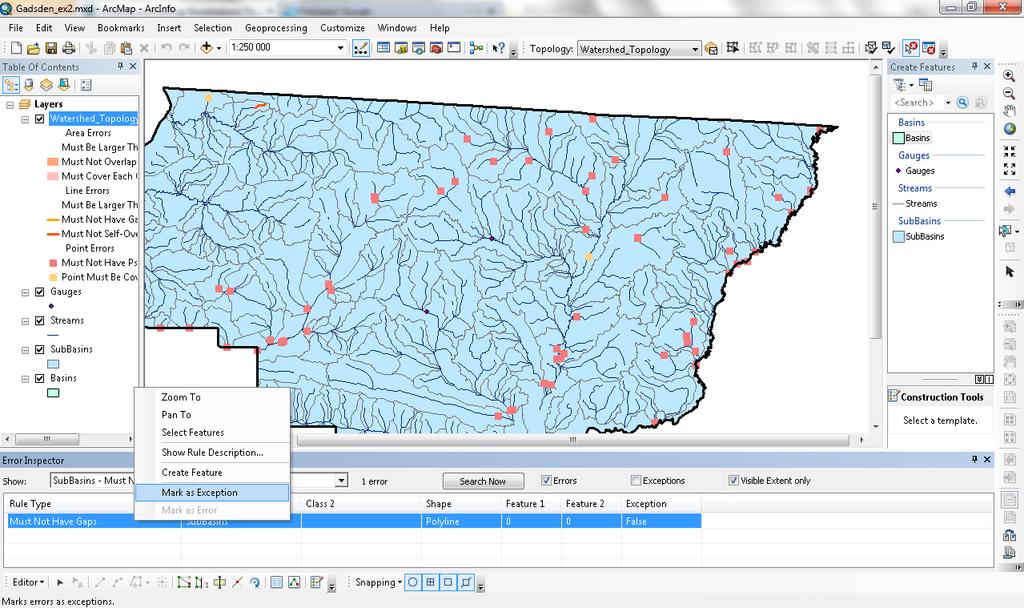This screenshot has width=1024, height=608.
Task: Click the Print icon in the toolbar
Action: coord(68,48)
